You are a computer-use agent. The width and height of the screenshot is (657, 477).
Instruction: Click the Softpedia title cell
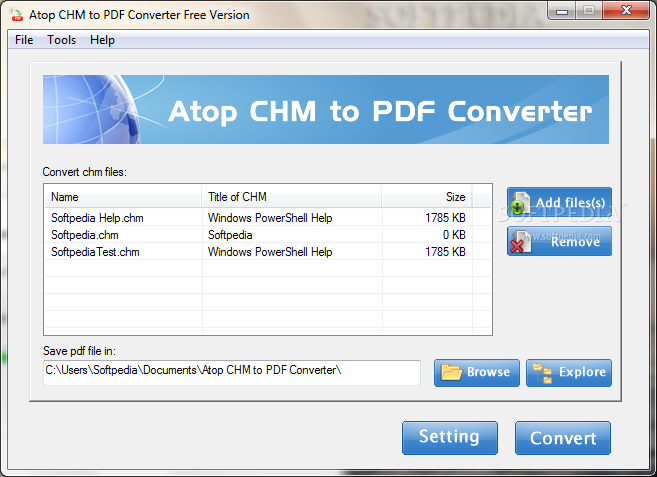(x=230, y=235)
